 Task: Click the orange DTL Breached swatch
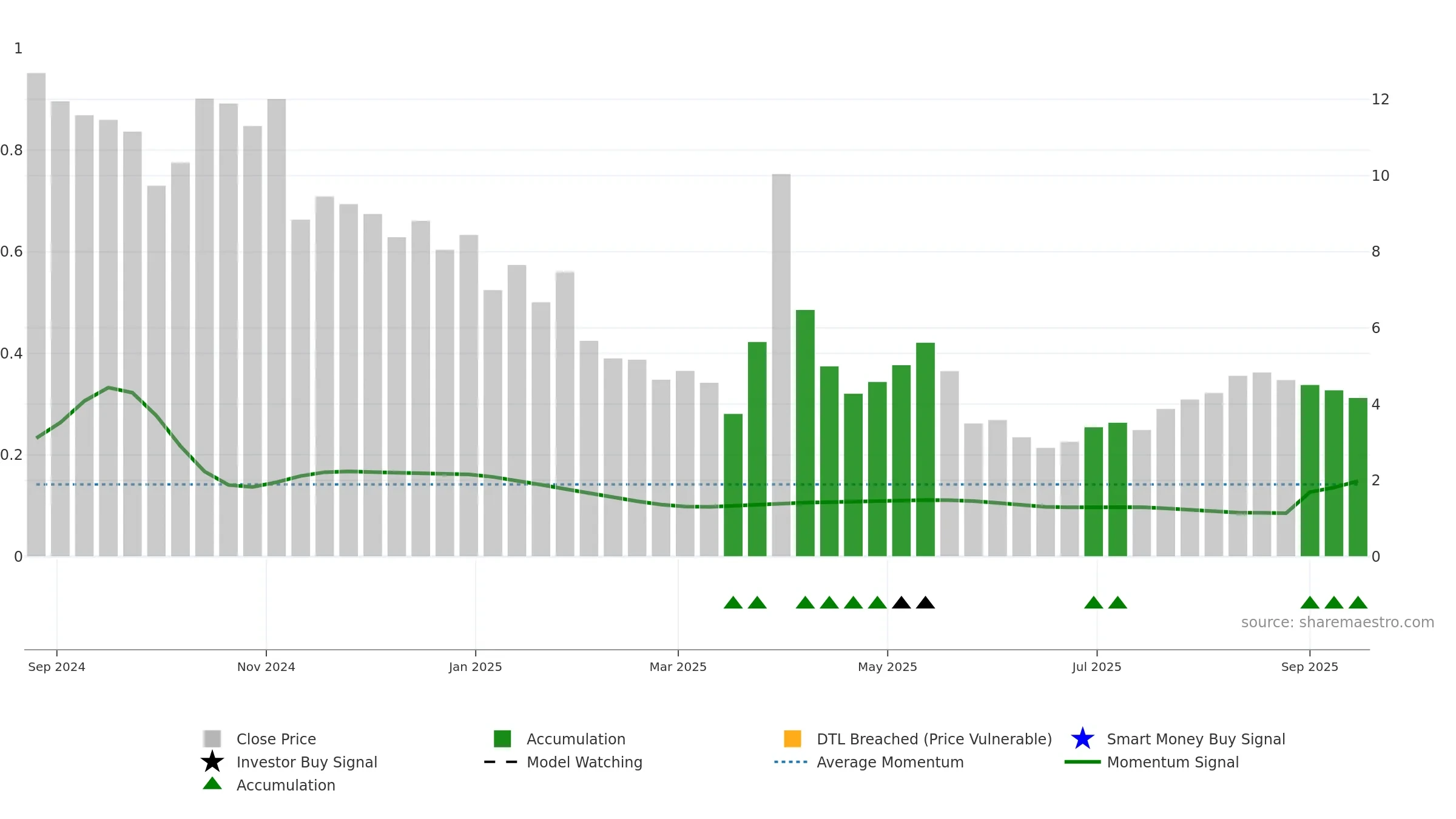click(792, 739)
